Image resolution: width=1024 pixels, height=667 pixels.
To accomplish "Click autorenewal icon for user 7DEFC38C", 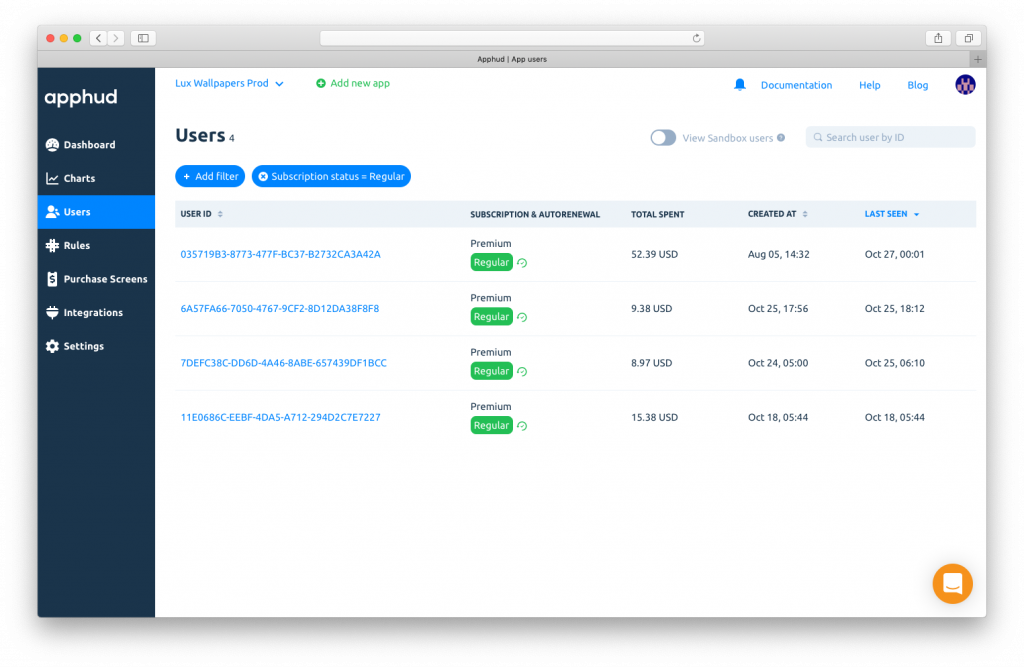I will (x=522, y=371).
